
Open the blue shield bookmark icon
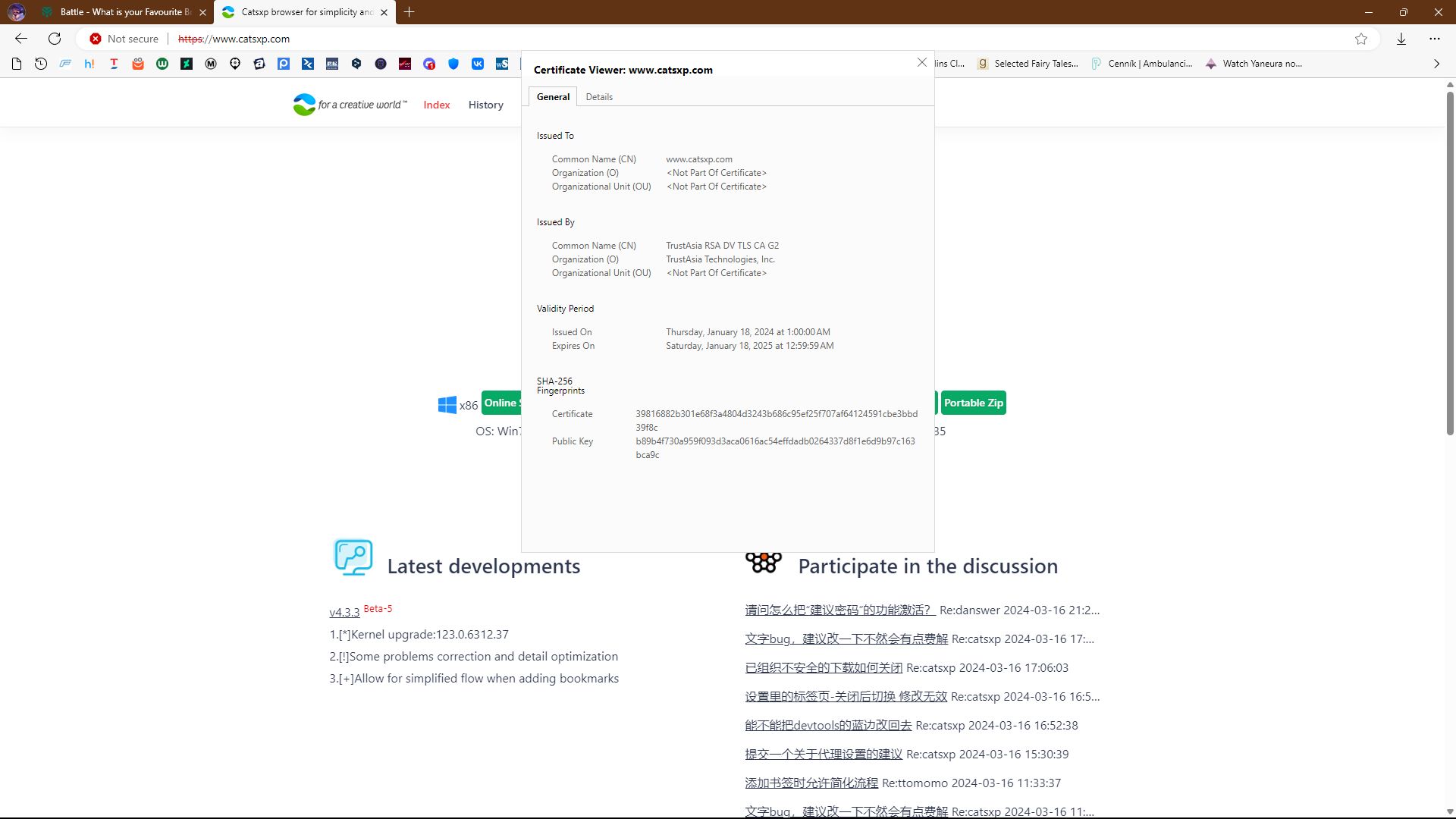[453, 64]
